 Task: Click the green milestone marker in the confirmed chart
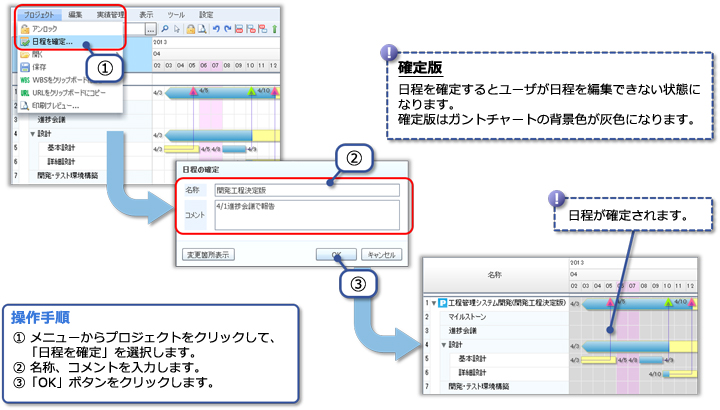(x=667, y=302)
